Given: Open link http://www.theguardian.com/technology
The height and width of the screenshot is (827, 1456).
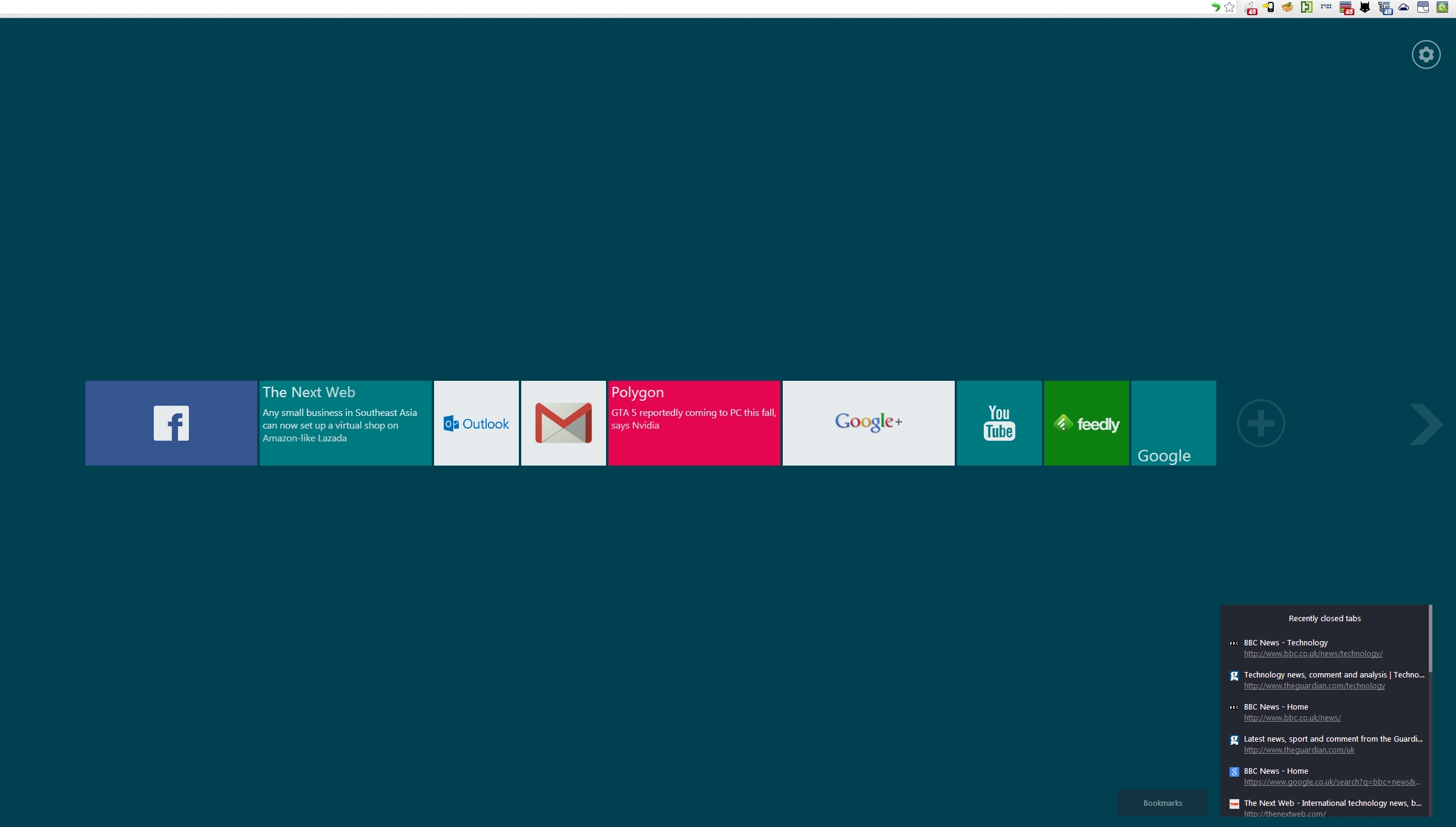Looking at the screenshot, I should tap(1314, 685).
